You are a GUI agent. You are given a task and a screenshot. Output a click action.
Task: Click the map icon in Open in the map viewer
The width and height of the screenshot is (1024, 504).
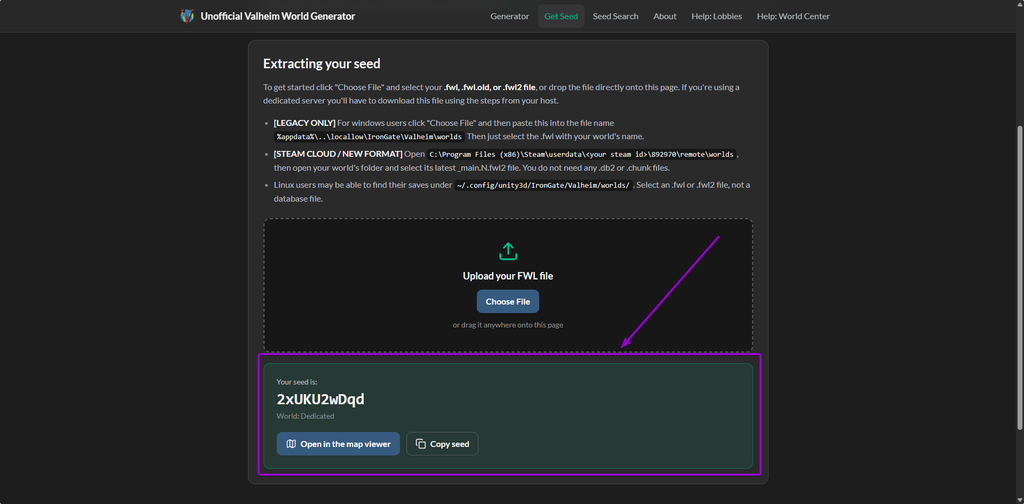[291, 444]
